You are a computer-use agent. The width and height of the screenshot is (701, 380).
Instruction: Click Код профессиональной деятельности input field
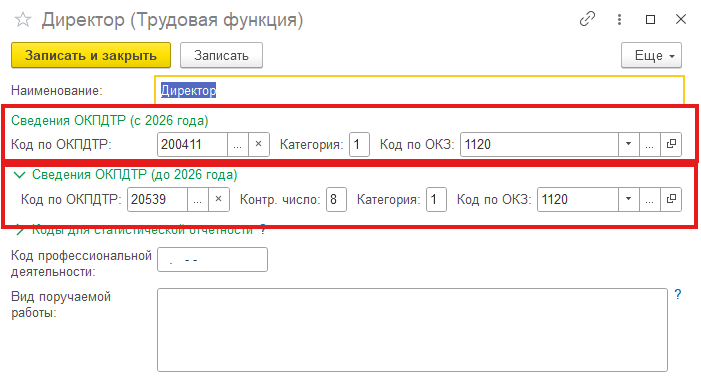[212, 259]
